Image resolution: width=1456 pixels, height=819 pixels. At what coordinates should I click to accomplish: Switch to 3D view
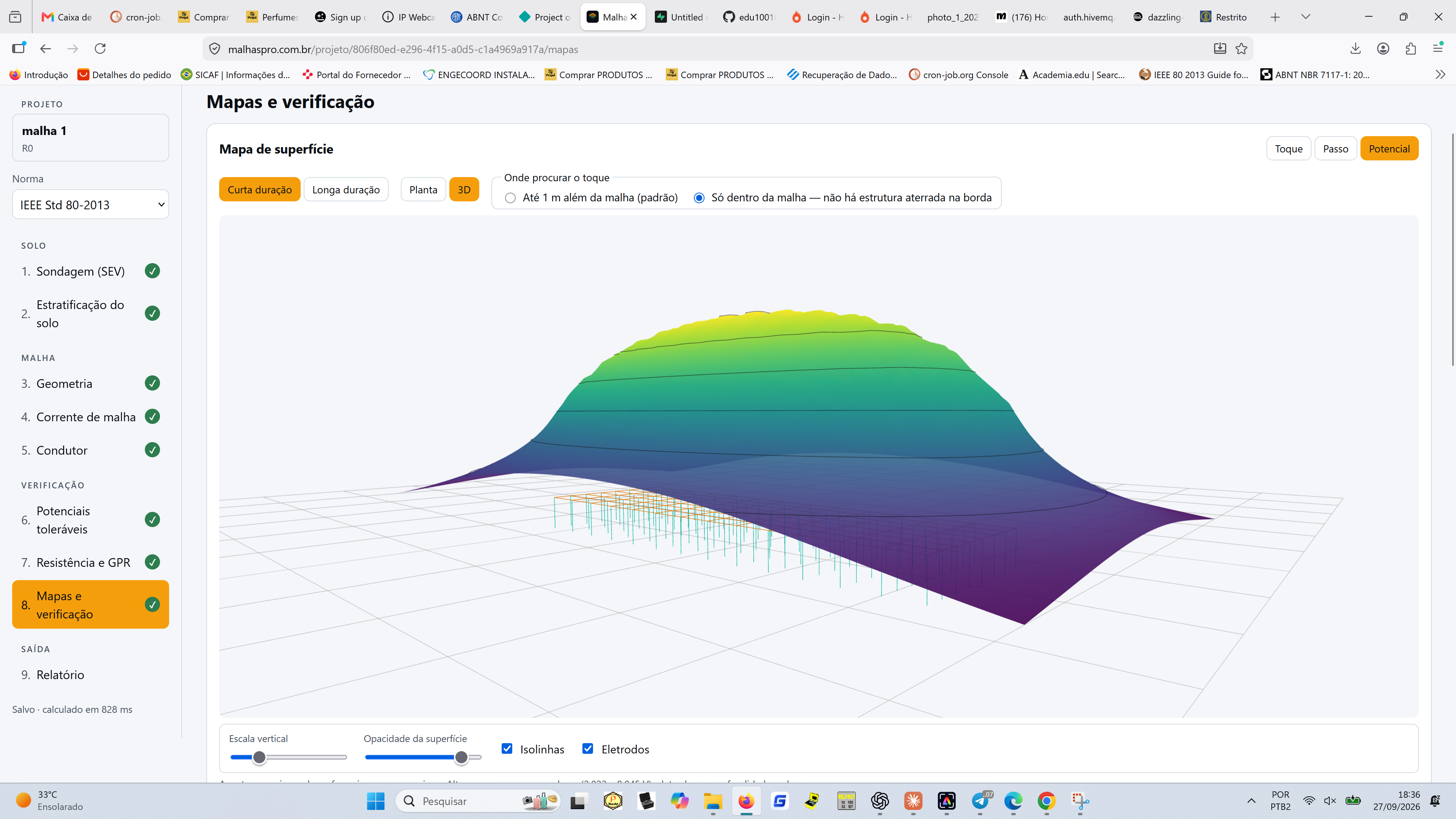click(x=464, y=189)
